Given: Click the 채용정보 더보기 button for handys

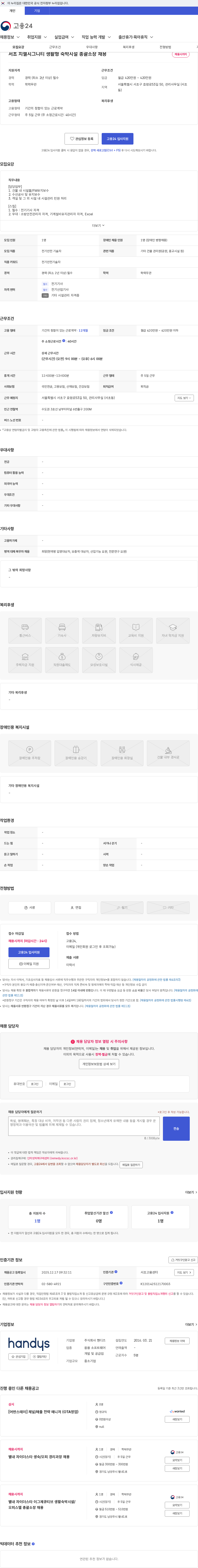Looking at the screenshot, I should (177, 1341).
